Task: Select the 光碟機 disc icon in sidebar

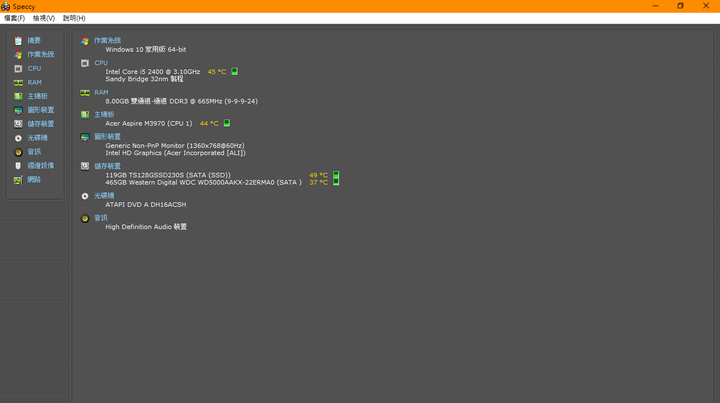Action: pyautogui.click(x=18, y=138)
